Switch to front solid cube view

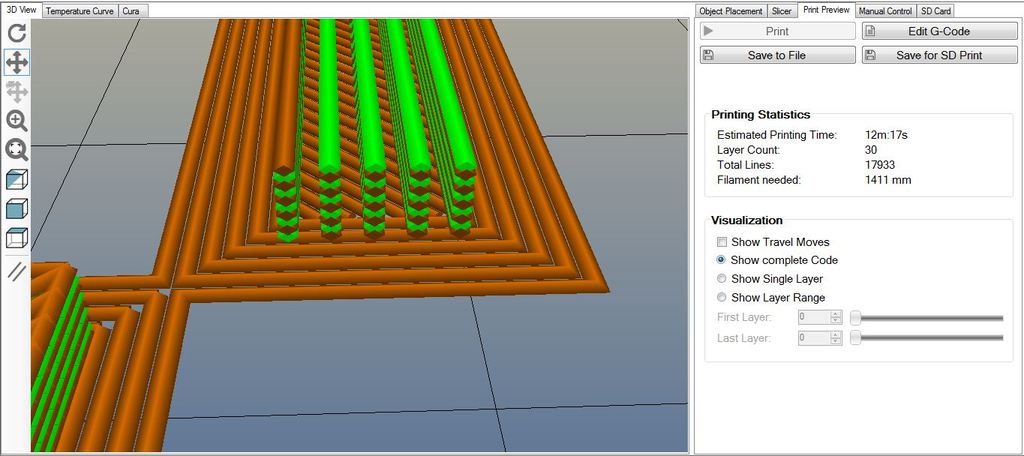click(x=16, y=209)
